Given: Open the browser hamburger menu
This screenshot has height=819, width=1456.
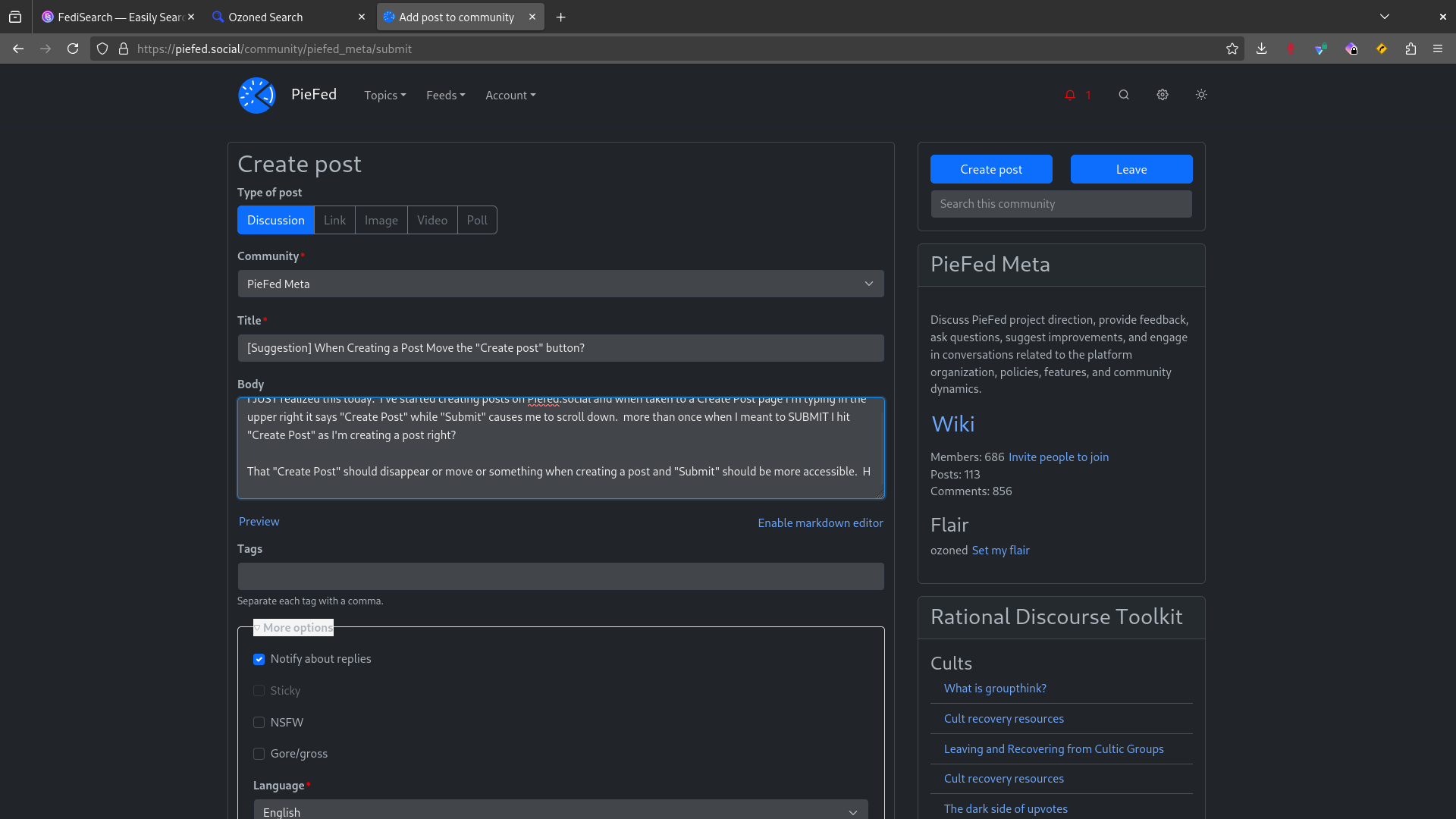Looking at the screenshot, I should point(1438,49).
